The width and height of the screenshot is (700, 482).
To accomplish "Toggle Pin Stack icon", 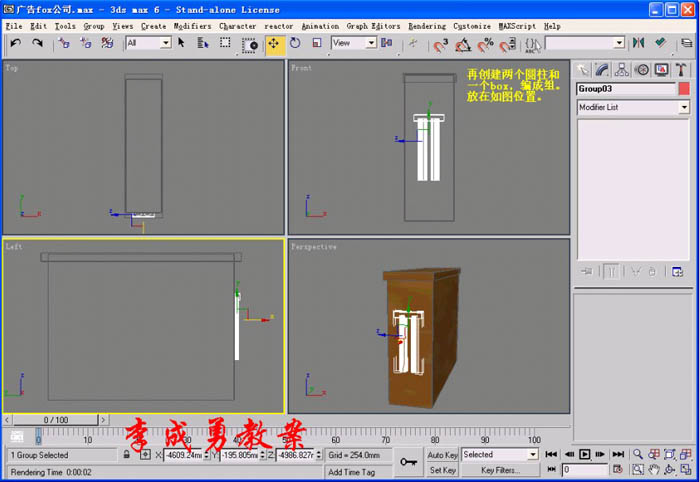I will pyautogui.click(x=586, y=271).
